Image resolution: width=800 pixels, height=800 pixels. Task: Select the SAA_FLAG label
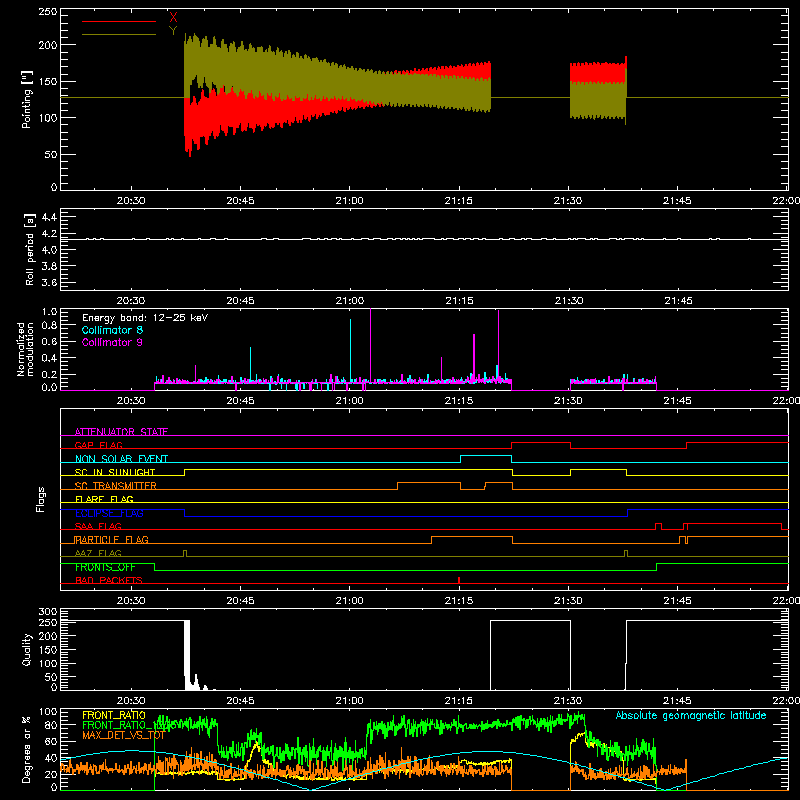pos(98,526)
